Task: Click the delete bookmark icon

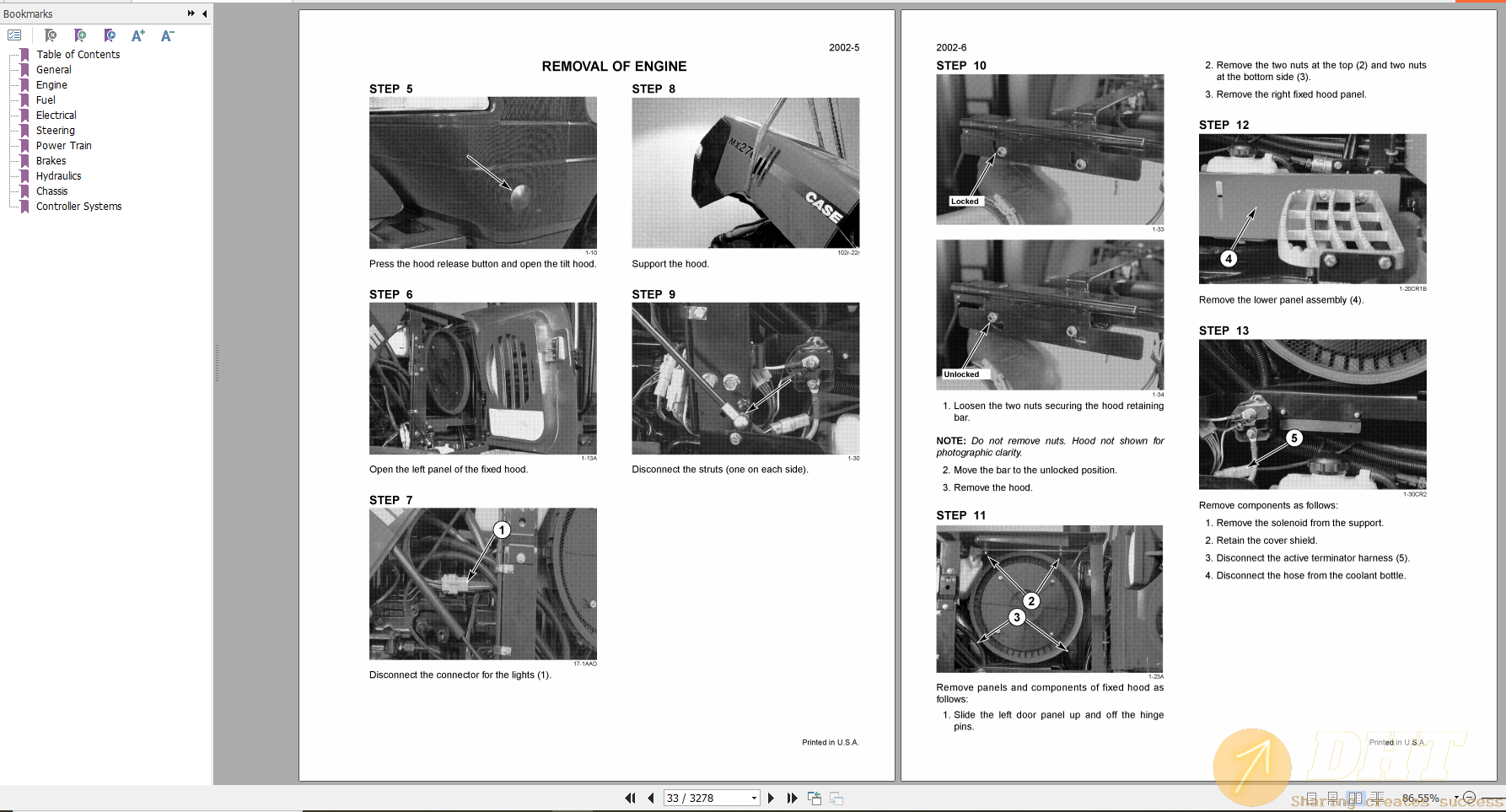Action: coord(51,35)
